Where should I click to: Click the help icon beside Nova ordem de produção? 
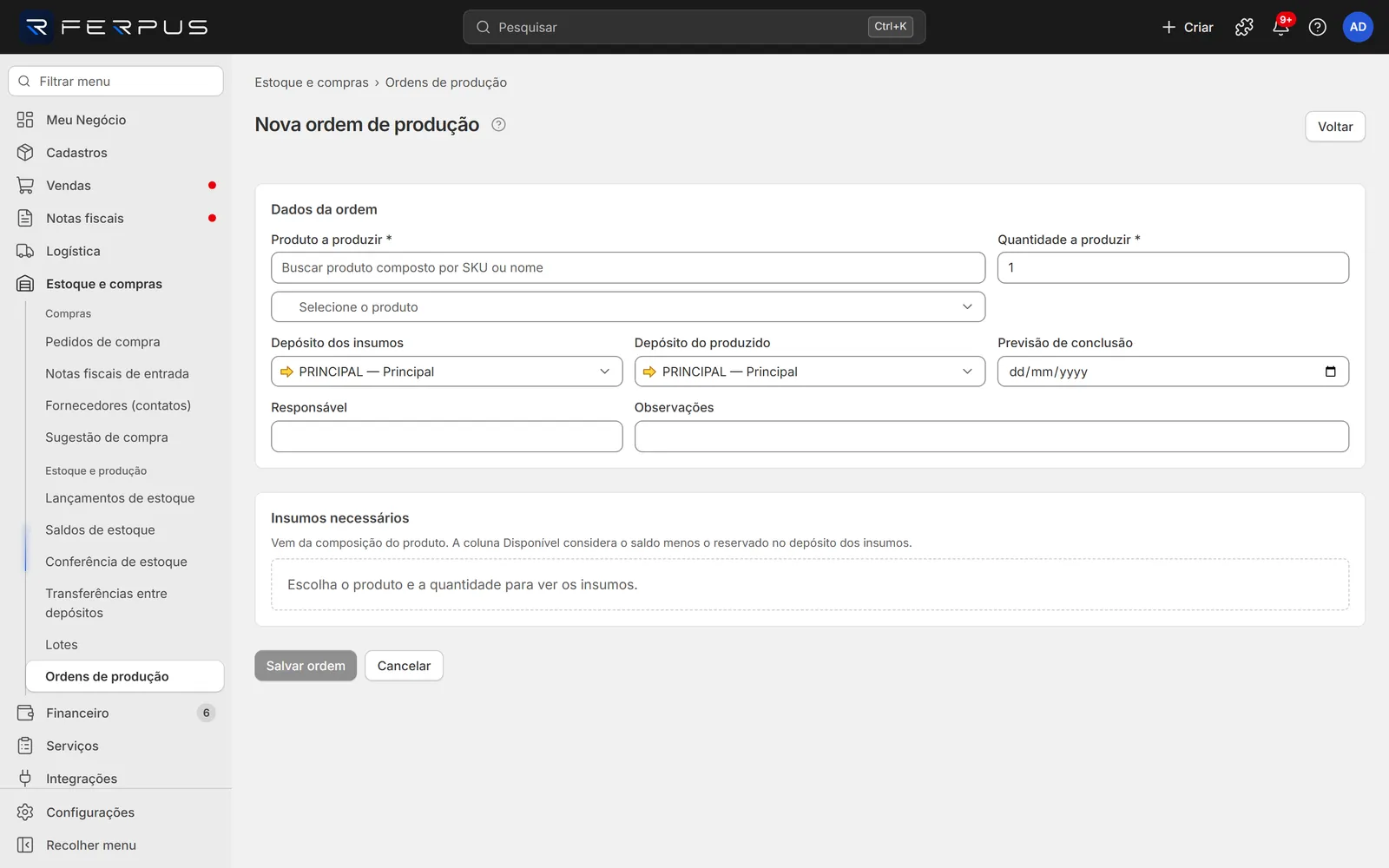point(498,124)
